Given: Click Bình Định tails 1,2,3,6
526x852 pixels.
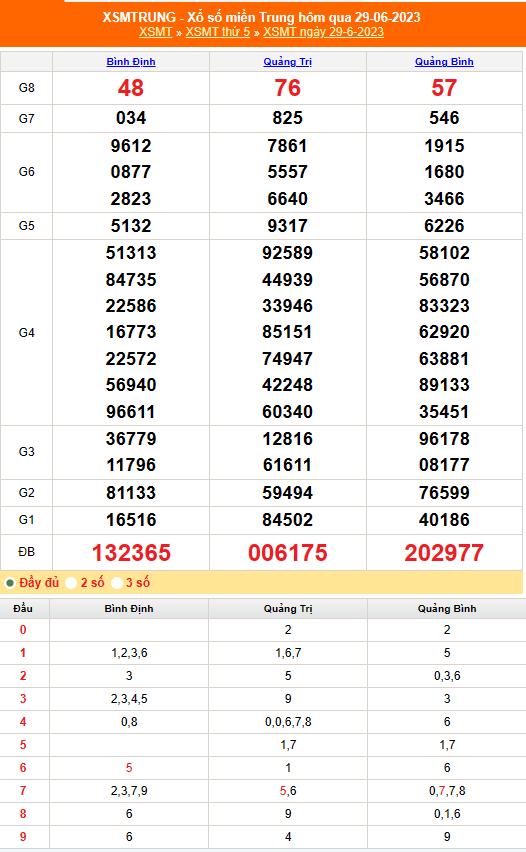Looking at the screenshot, I should 129,653.
